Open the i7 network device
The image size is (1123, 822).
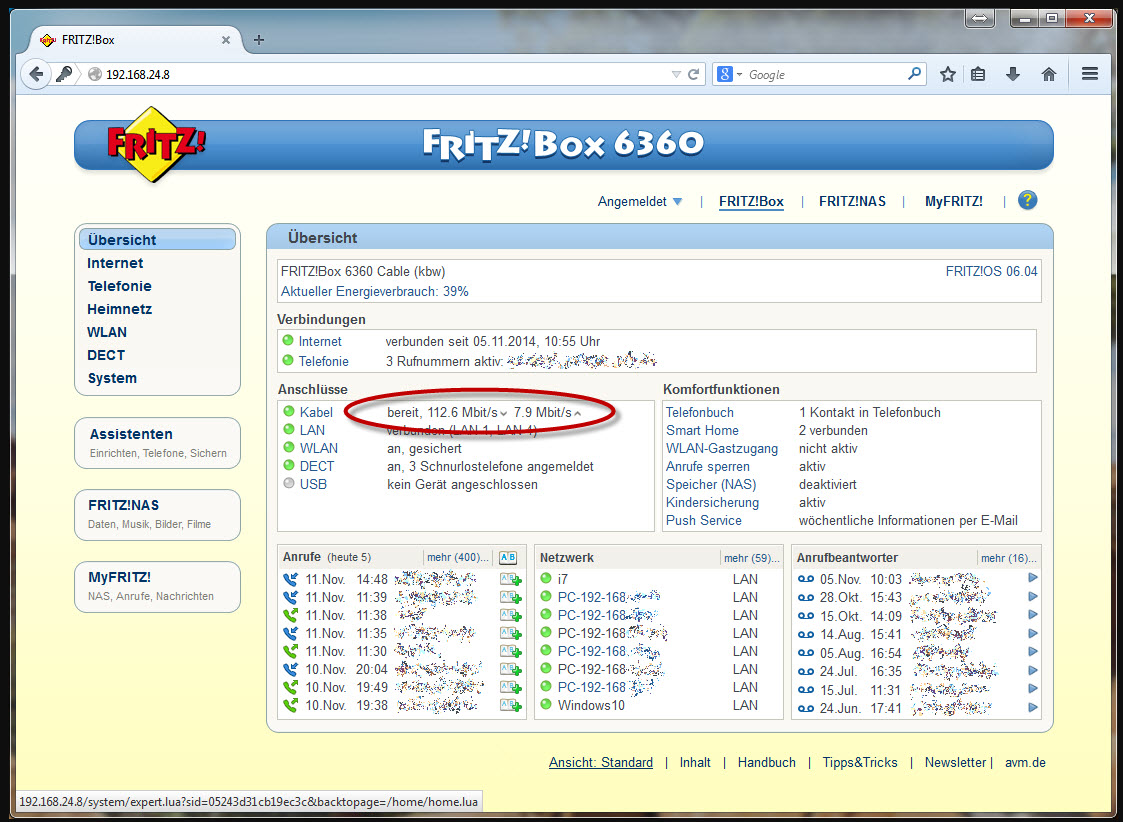563,579
